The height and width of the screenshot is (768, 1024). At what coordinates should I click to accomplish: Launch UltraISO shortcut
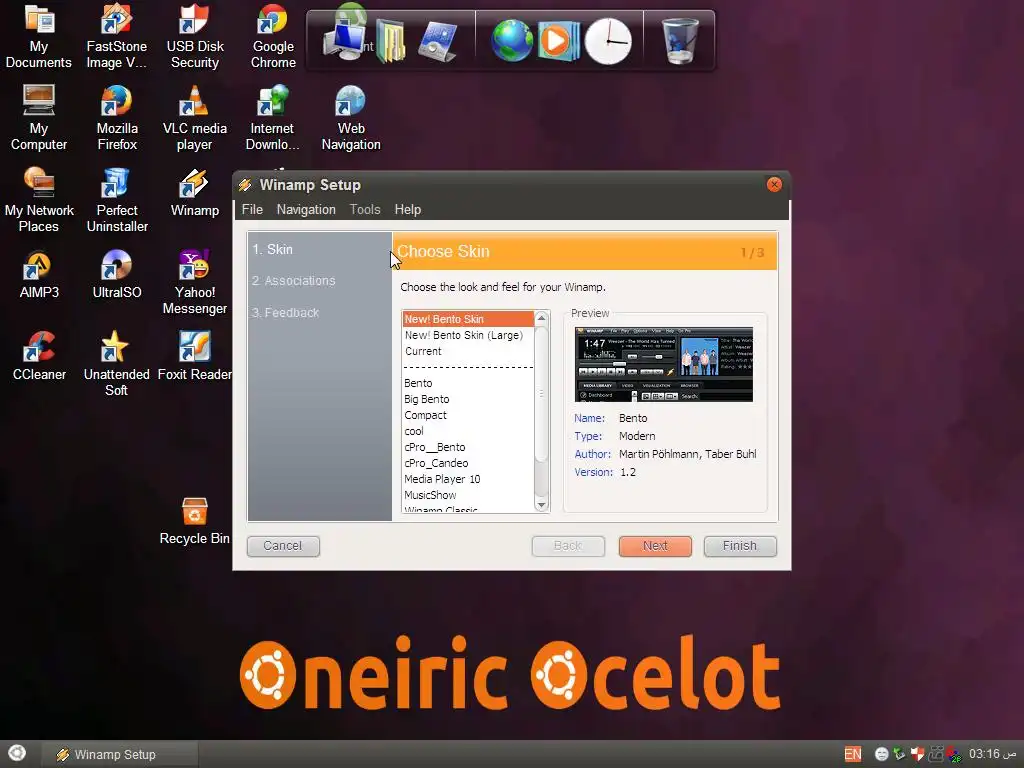[117, 274]
